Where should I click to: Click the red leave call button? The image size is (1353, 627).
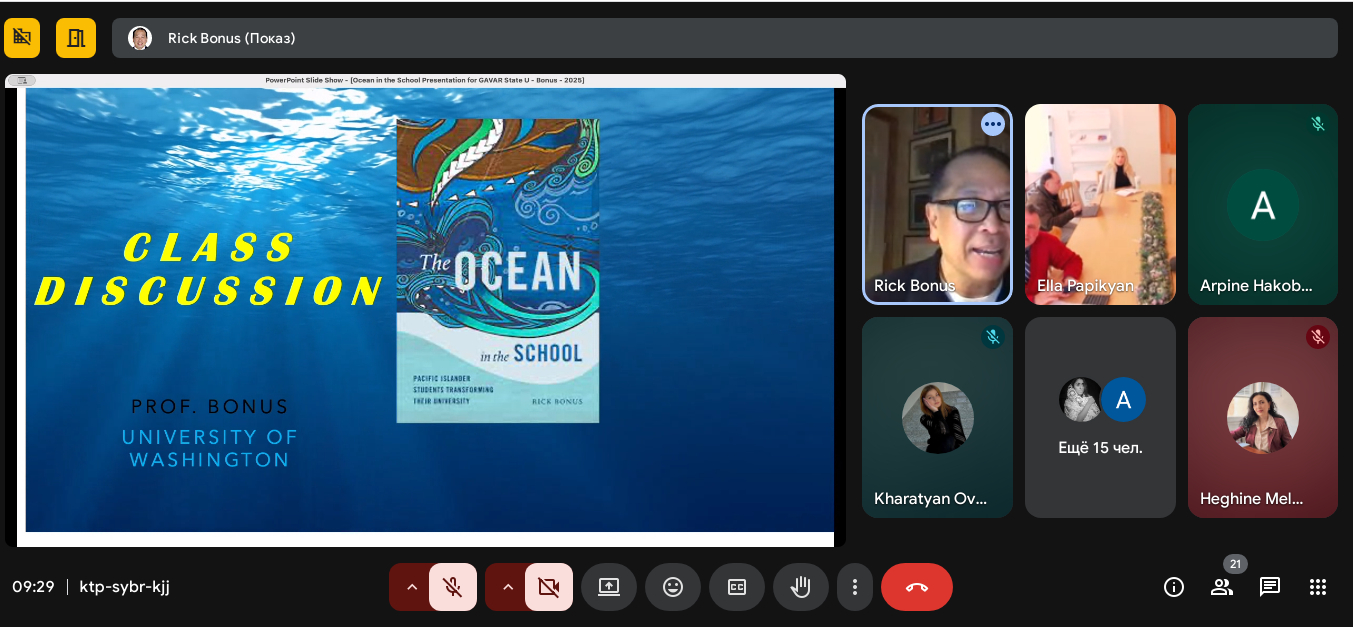[916, 587]
